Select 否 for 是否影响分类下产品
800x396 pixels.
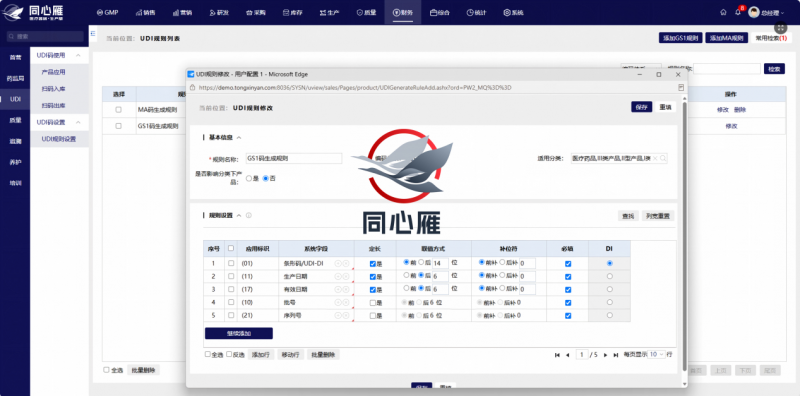[265, 179]
